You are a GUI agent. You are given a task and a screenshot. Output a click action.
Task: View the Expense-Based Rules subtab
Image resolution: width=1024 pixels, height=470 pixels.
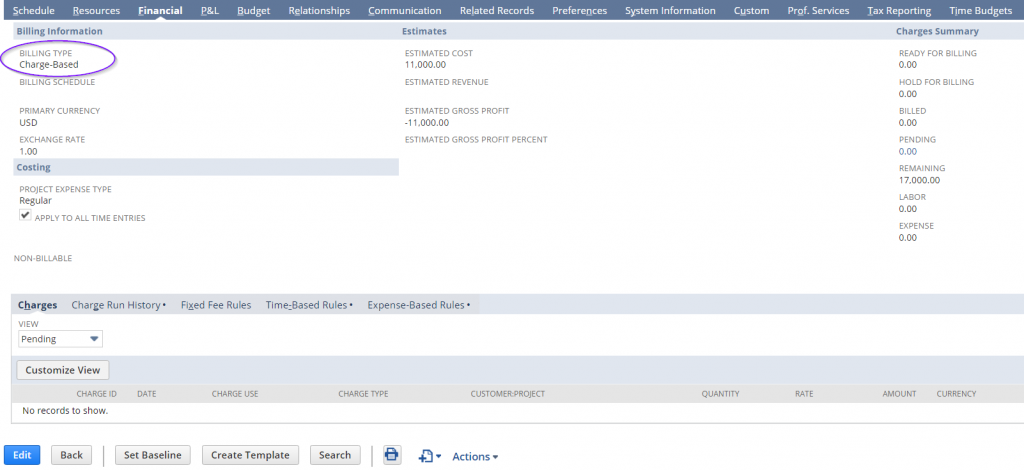point(416,305)
